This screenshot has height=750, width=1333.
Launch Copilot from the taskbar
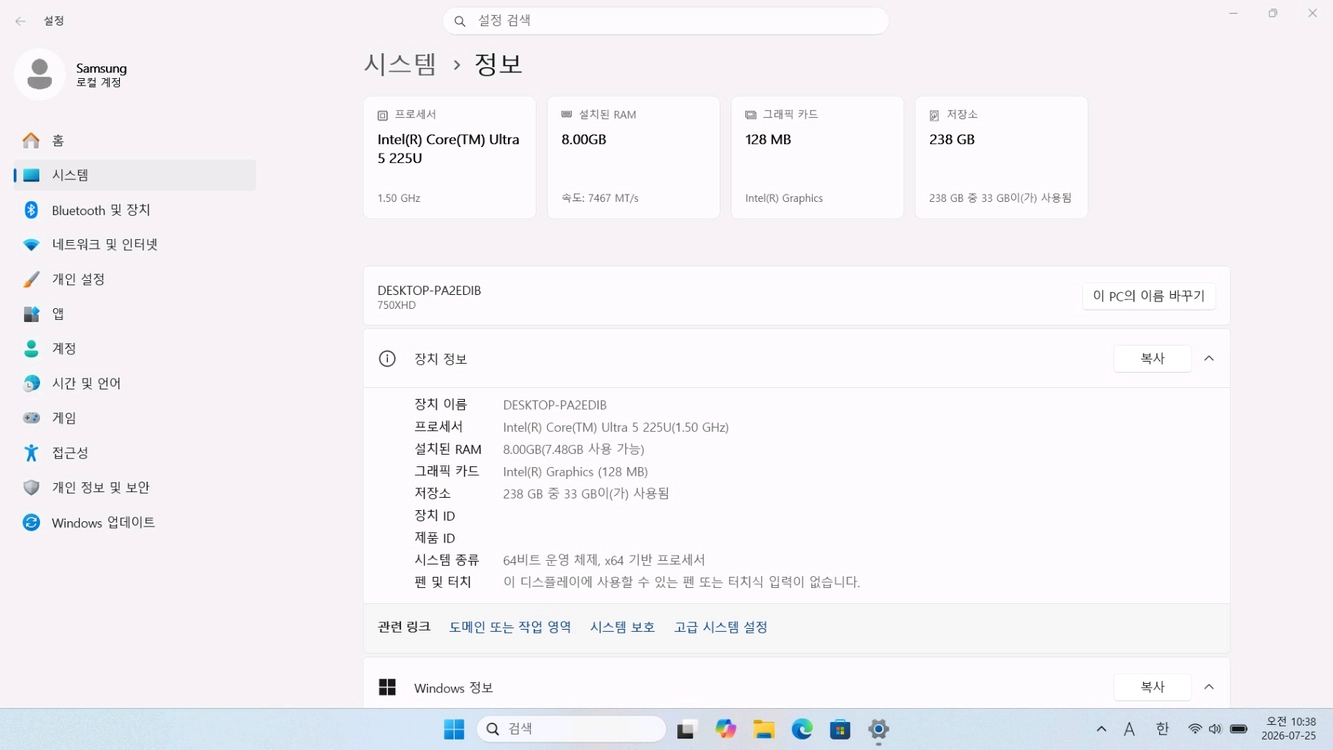click(x=726, y=729)
